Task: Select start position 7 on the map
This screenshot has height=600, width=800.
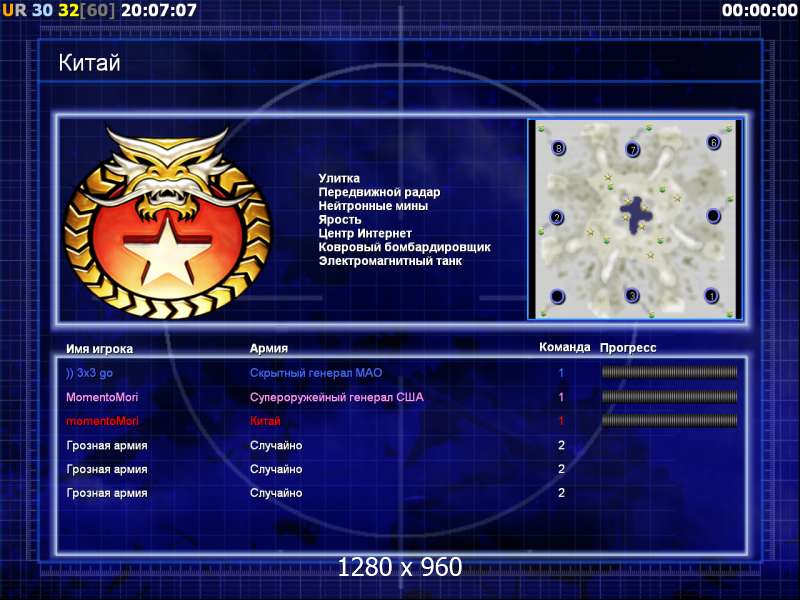Action: pos(633,149)
